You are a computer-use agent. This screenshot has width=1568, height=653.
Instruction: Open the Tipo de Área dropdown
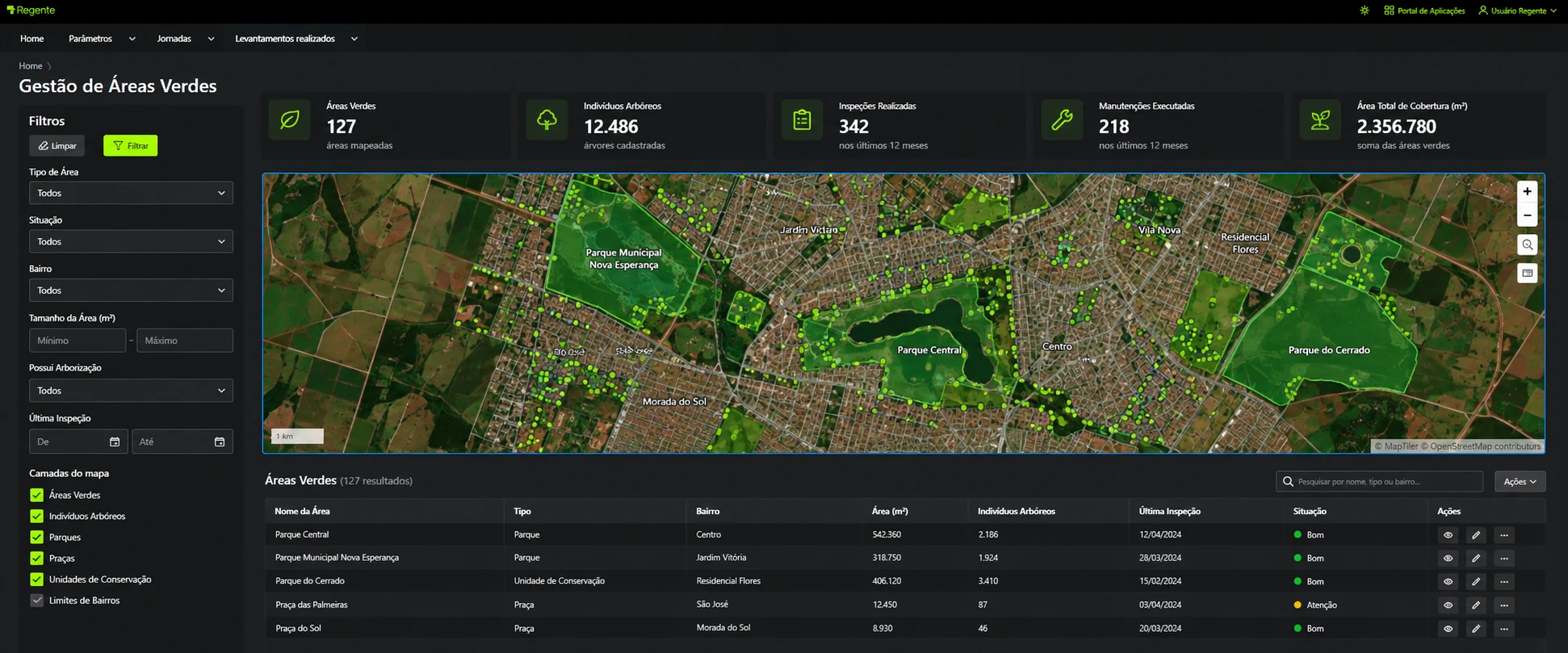pyautogui.click(x=131, y=193)
